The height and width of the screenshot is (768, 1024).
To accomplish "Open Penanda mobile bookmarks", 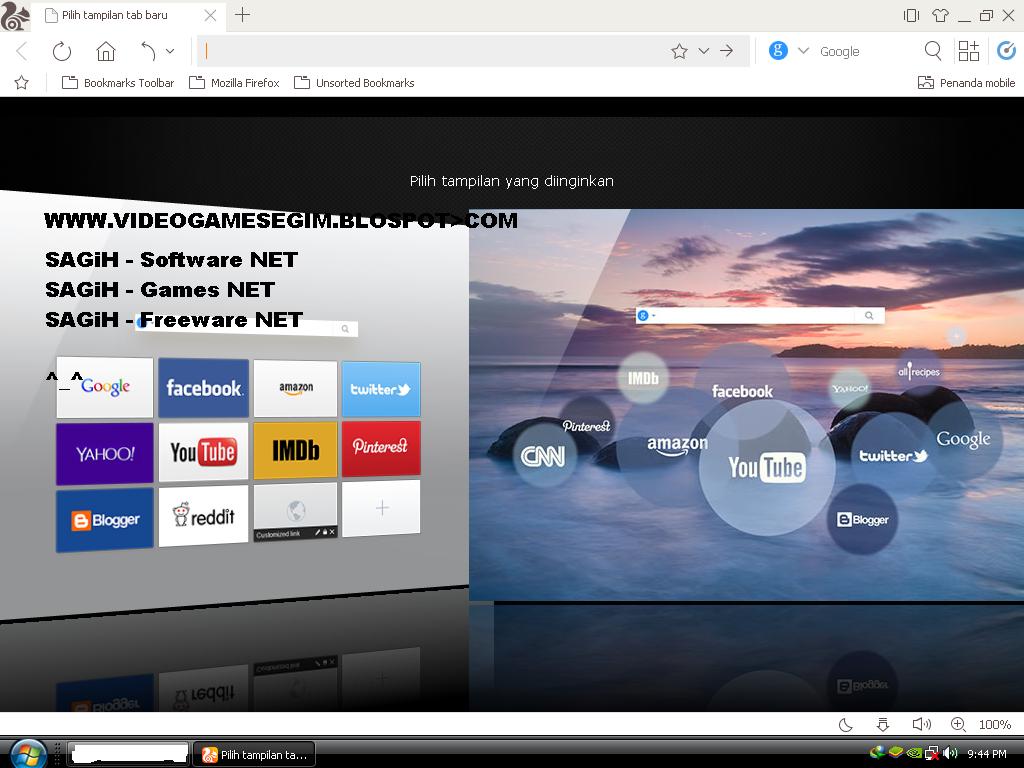I will 967,83.
